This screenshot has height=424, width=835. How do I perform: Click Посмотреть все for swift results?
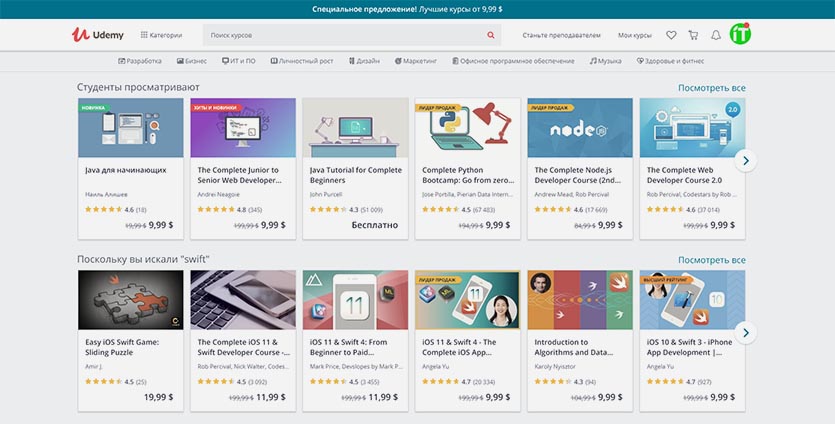711,260
